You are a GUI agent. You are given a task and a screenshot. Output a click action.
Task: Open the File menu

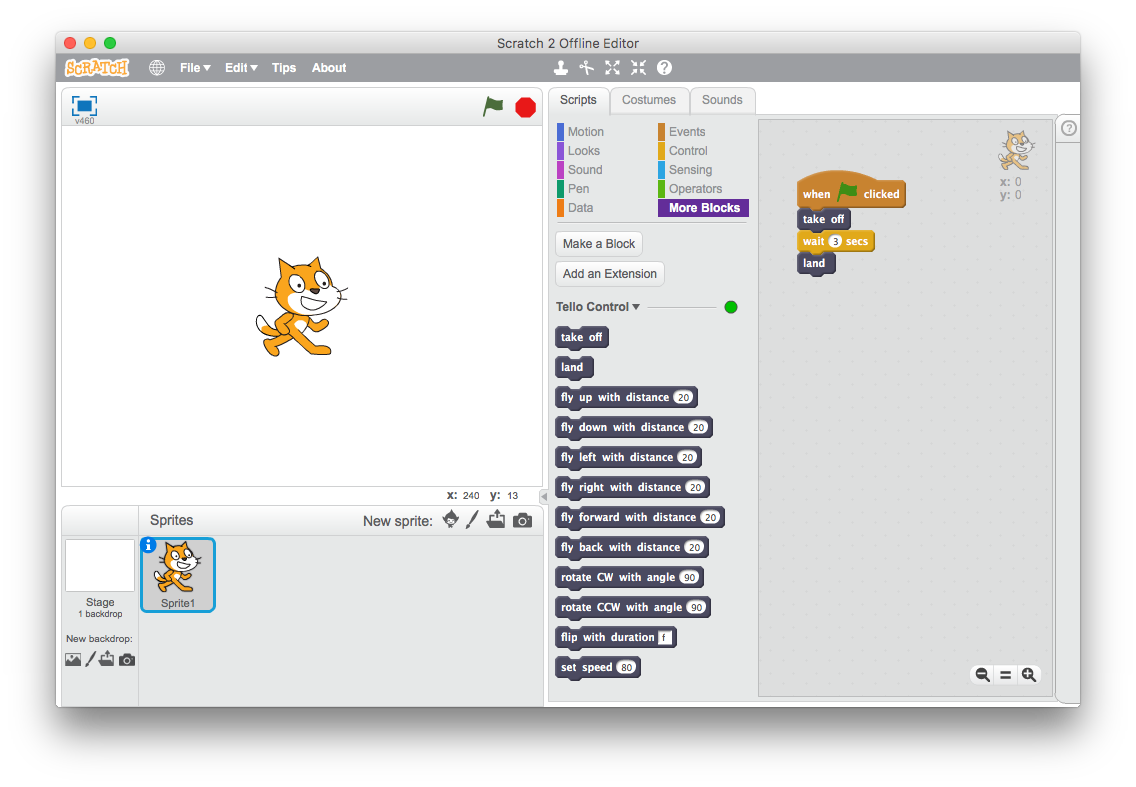195,67
